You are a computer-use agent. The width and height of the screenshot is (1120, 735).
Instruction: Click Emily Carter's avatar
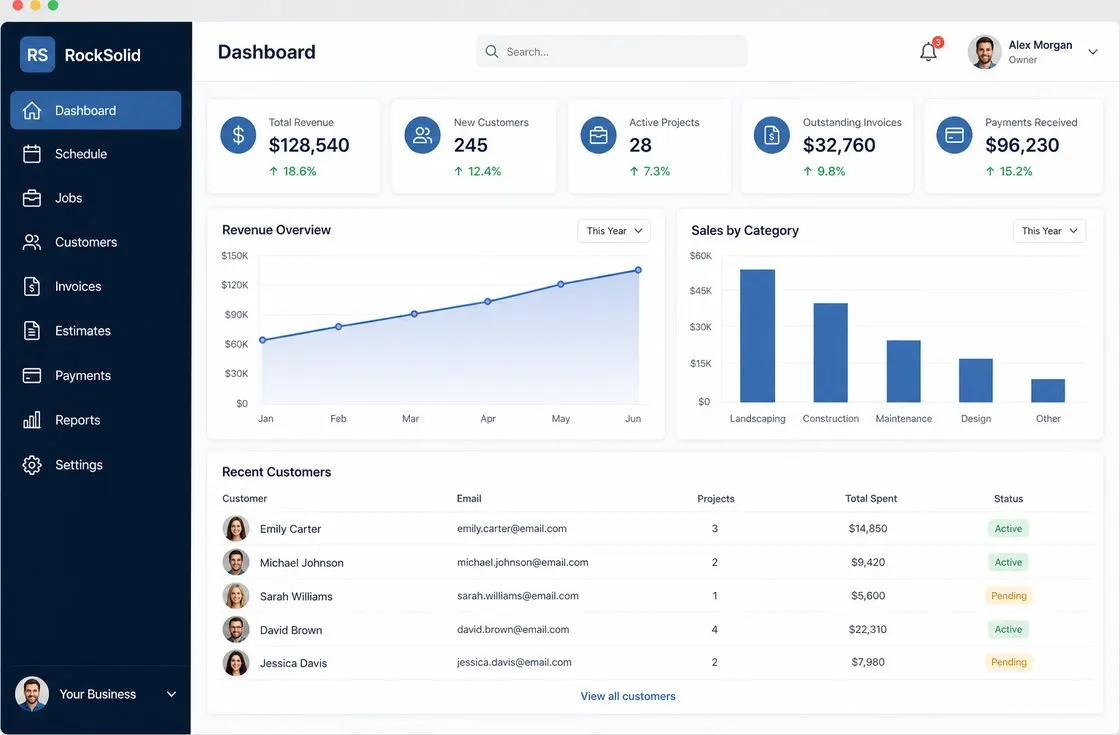coord(236,529)
